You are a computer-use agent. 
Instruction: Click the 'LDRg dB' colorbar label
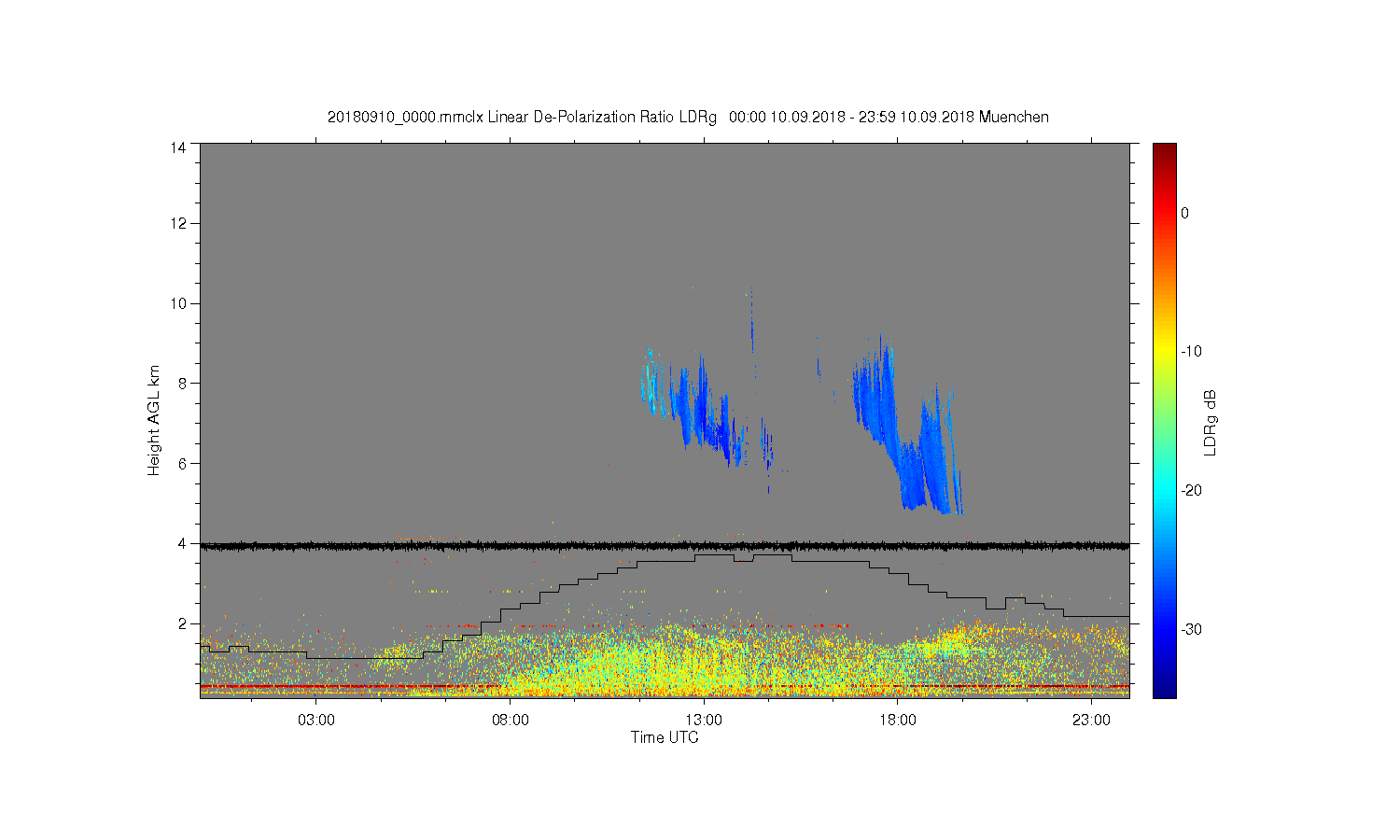click(1211, 422)
